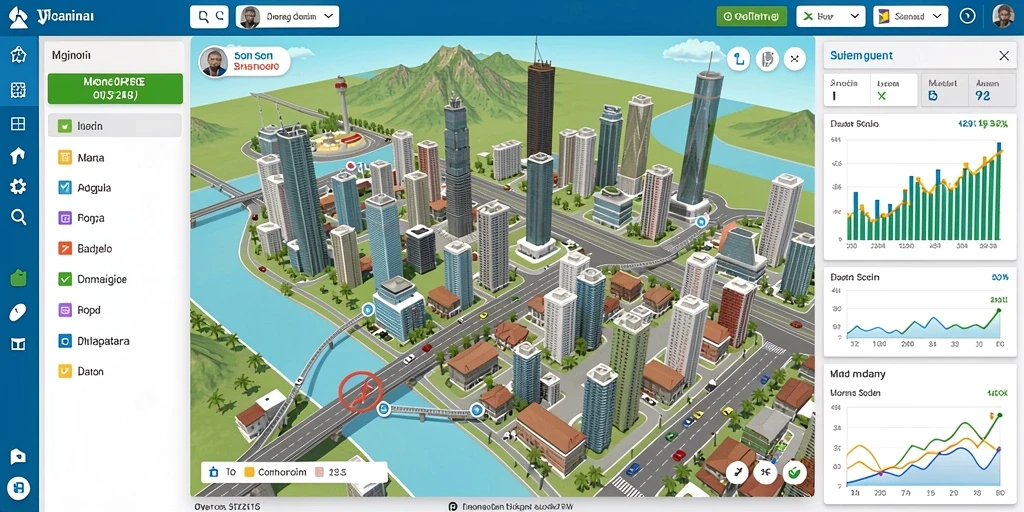Switch to the Madel tab

pos(942,89)
